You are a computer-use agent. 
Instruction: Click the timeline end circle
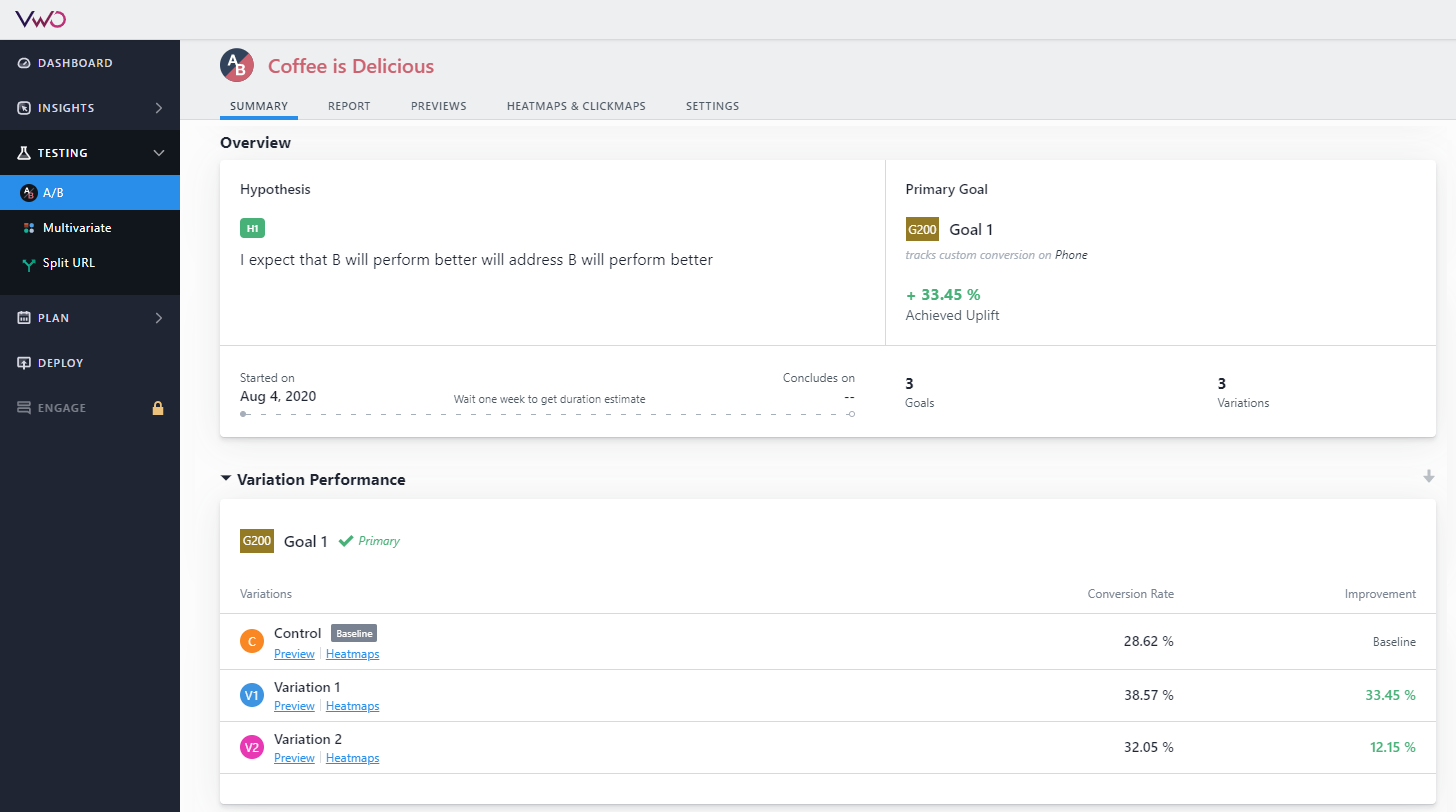pos(851,414)
